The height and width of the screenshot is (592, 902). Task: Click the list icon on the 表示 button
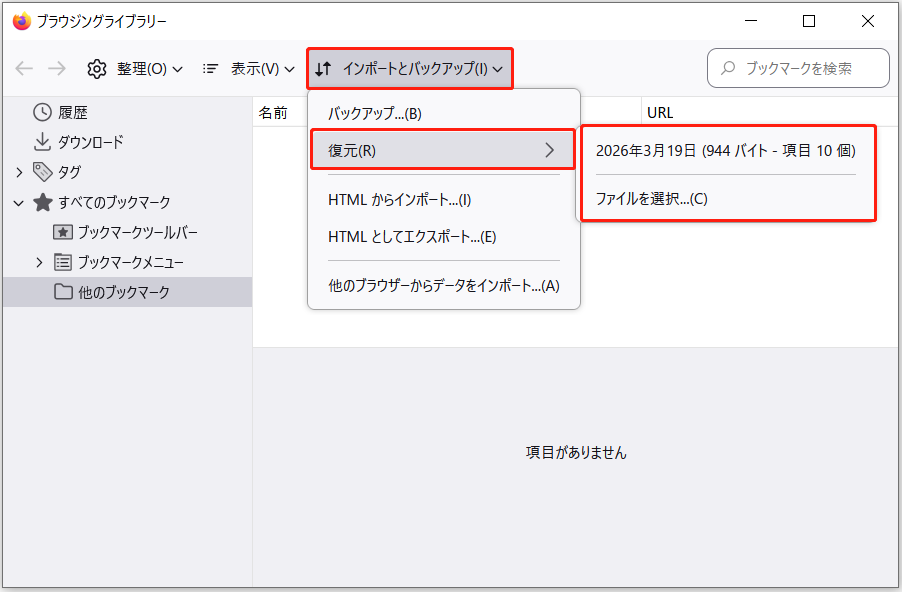point(209,68)
